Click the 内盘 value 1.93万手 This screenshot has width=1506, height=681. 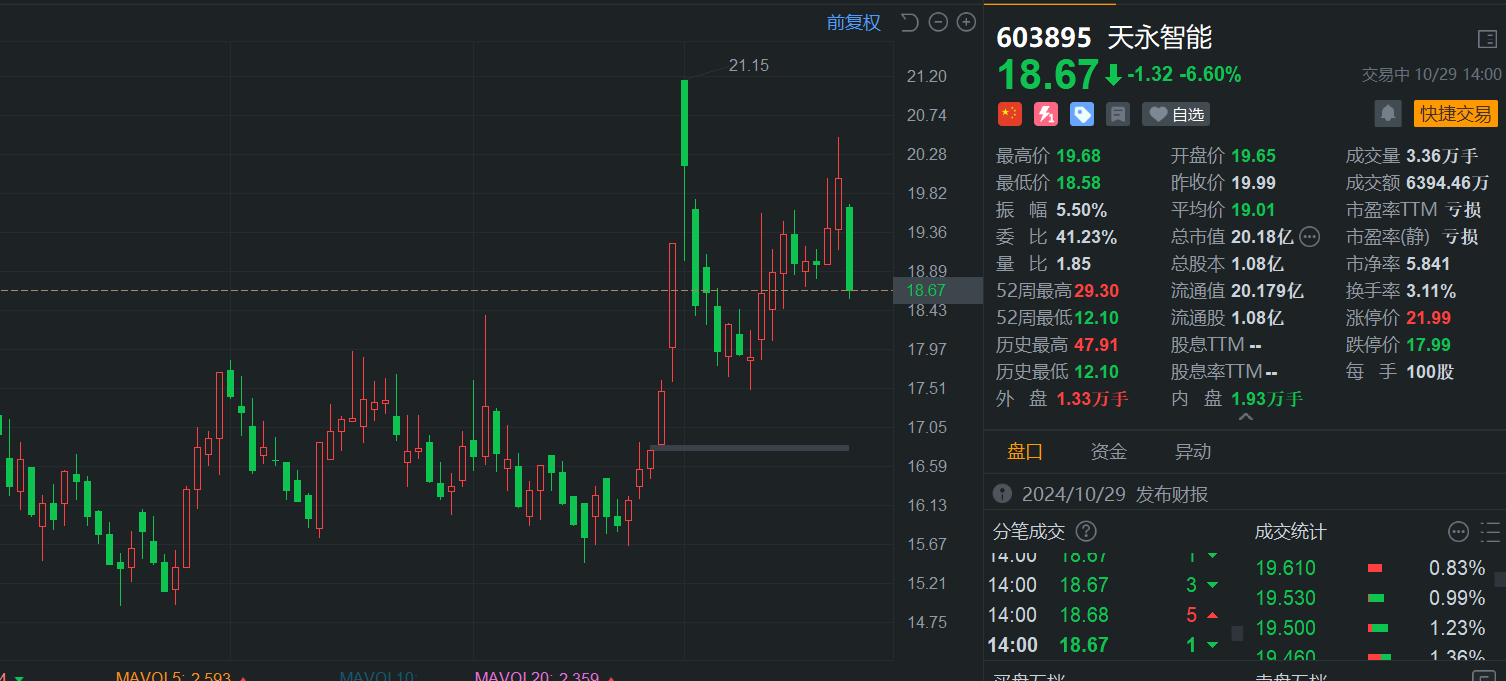point(1267,399)
